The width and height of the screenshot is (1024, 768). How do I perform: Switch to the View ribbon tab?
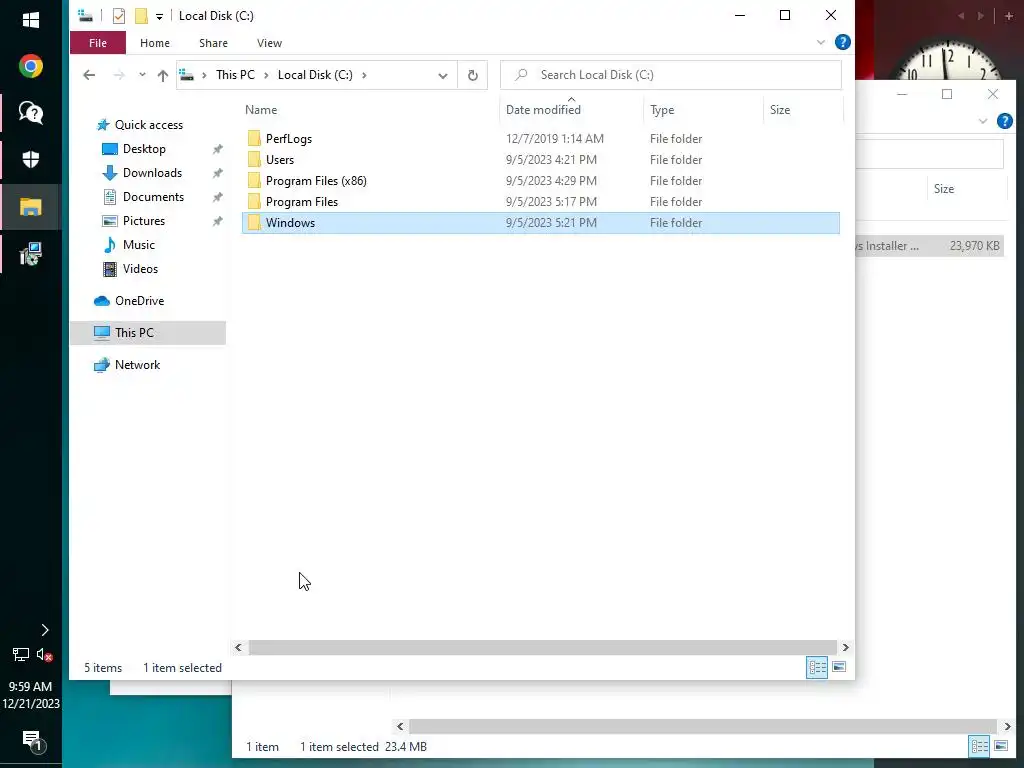point(269,43)
